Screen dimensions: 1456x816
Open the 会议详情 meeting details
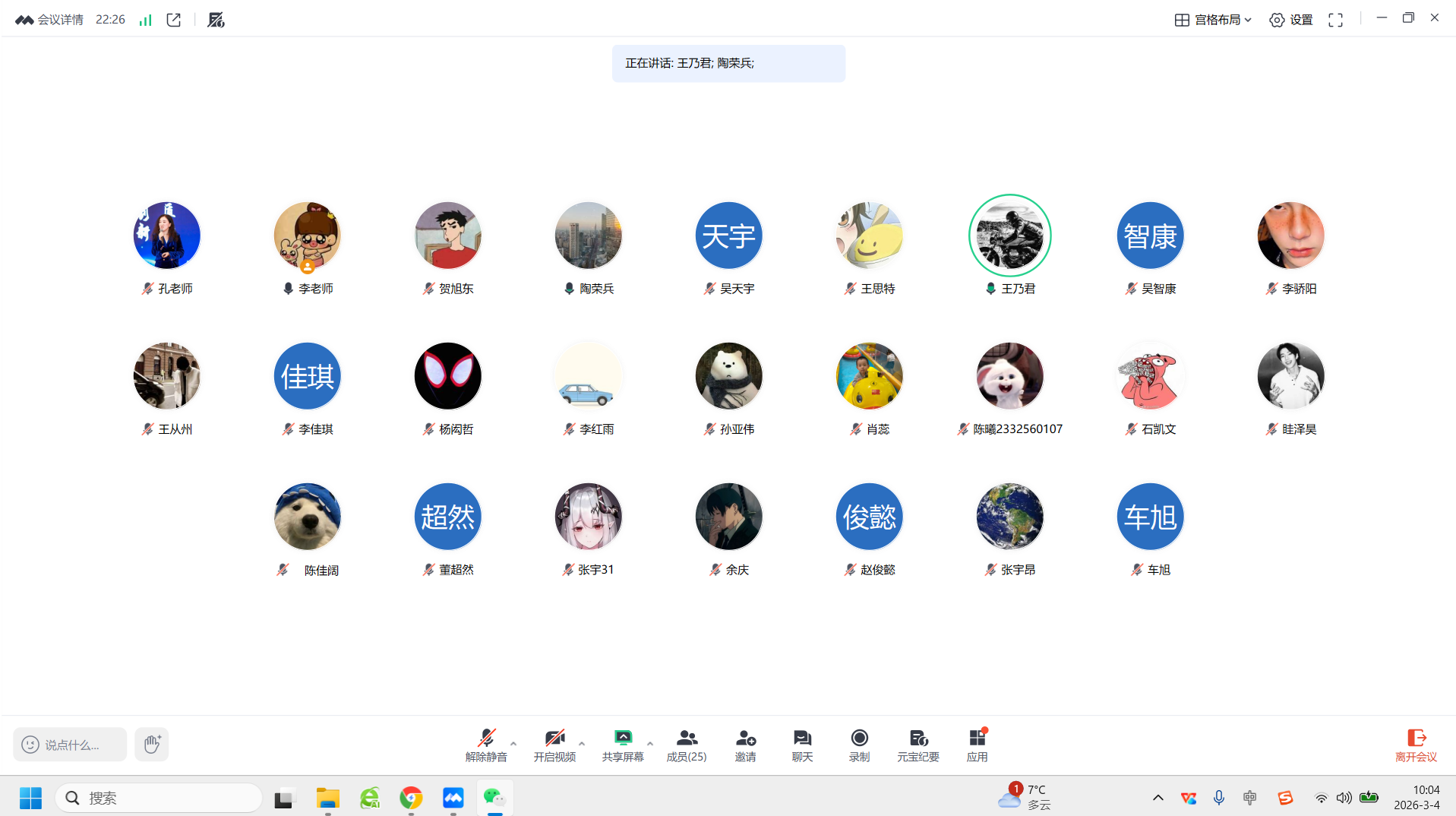click(x=50, y=21)
